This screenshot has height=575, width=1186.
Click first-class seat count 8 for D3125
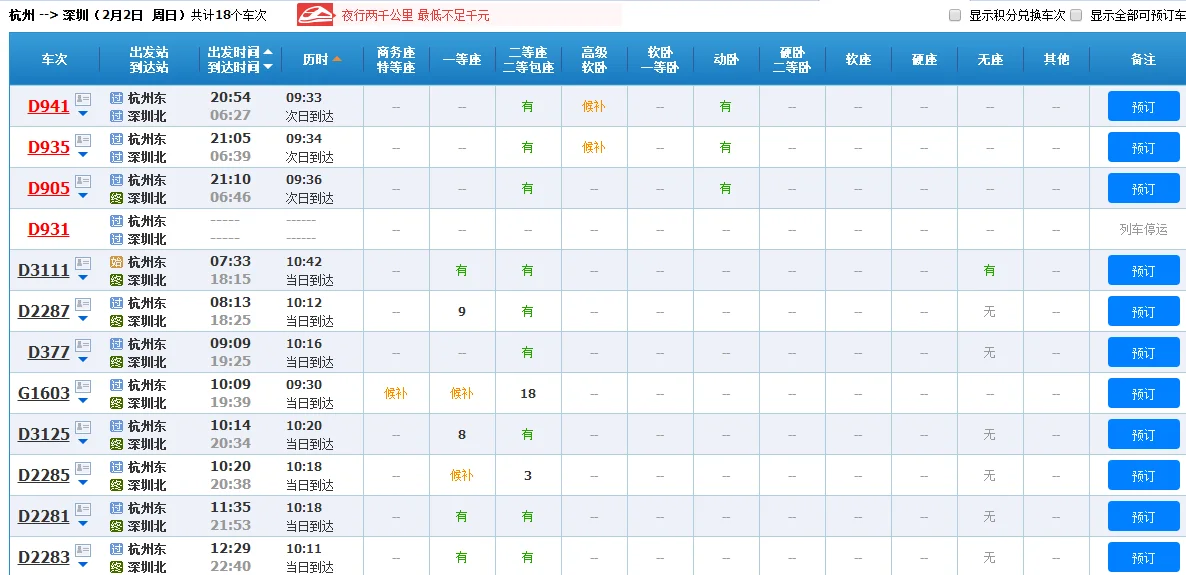[462, 434]
